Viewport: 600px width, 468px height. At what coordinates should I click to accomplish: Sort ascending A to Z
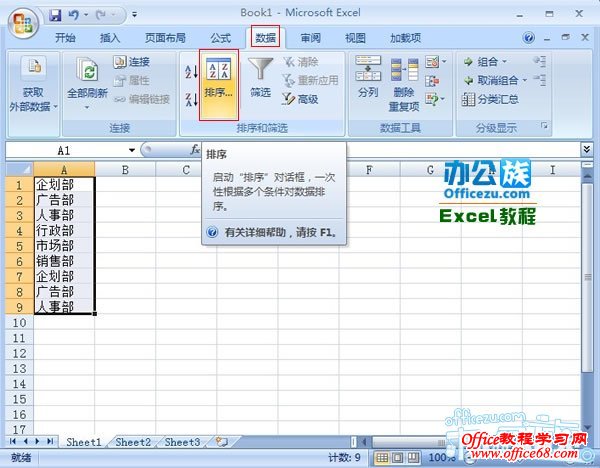(x=191, y=71)
